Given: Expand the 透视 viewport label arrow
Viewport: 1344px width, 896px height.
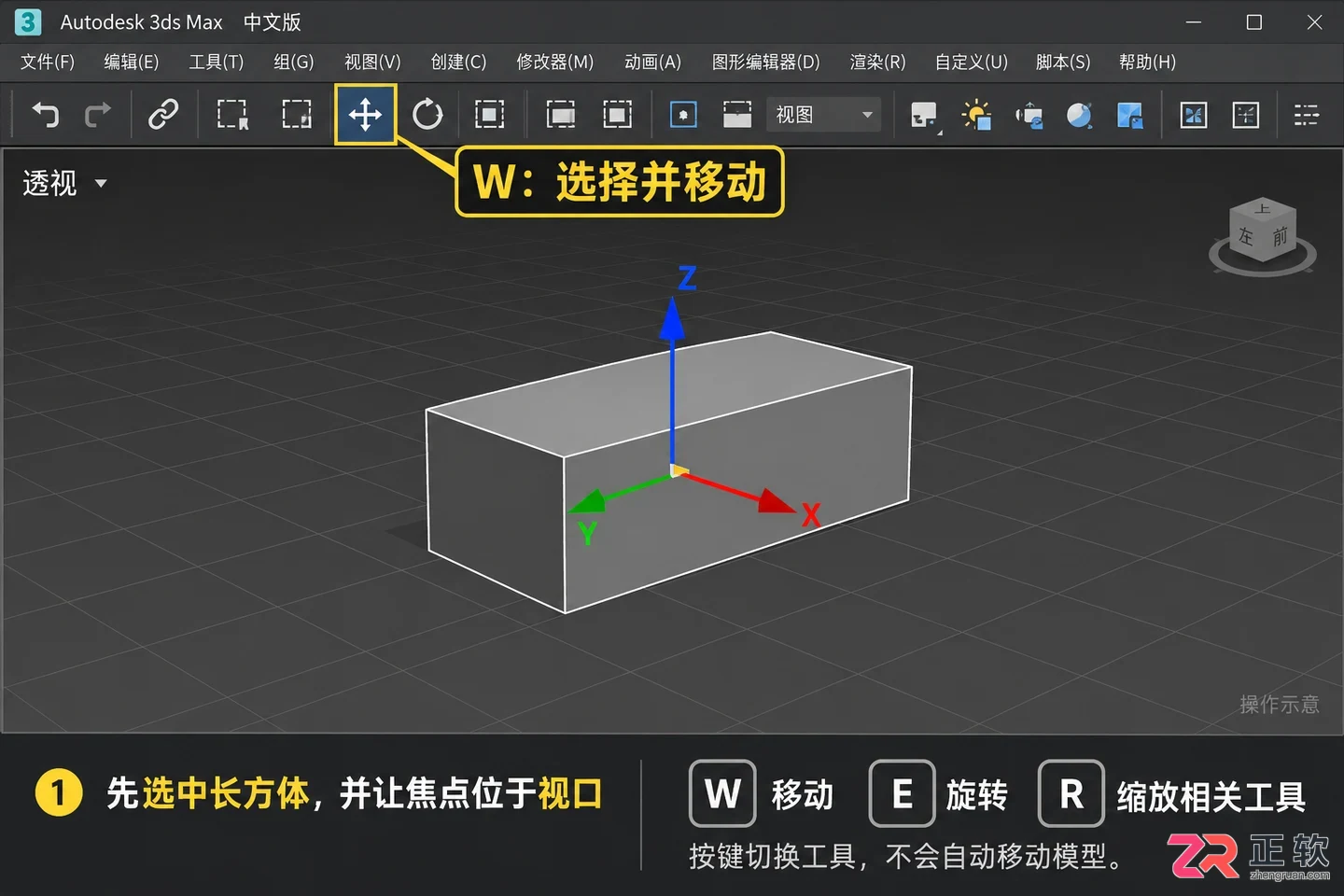Looking at the screenshot, I should click(101, 184).
